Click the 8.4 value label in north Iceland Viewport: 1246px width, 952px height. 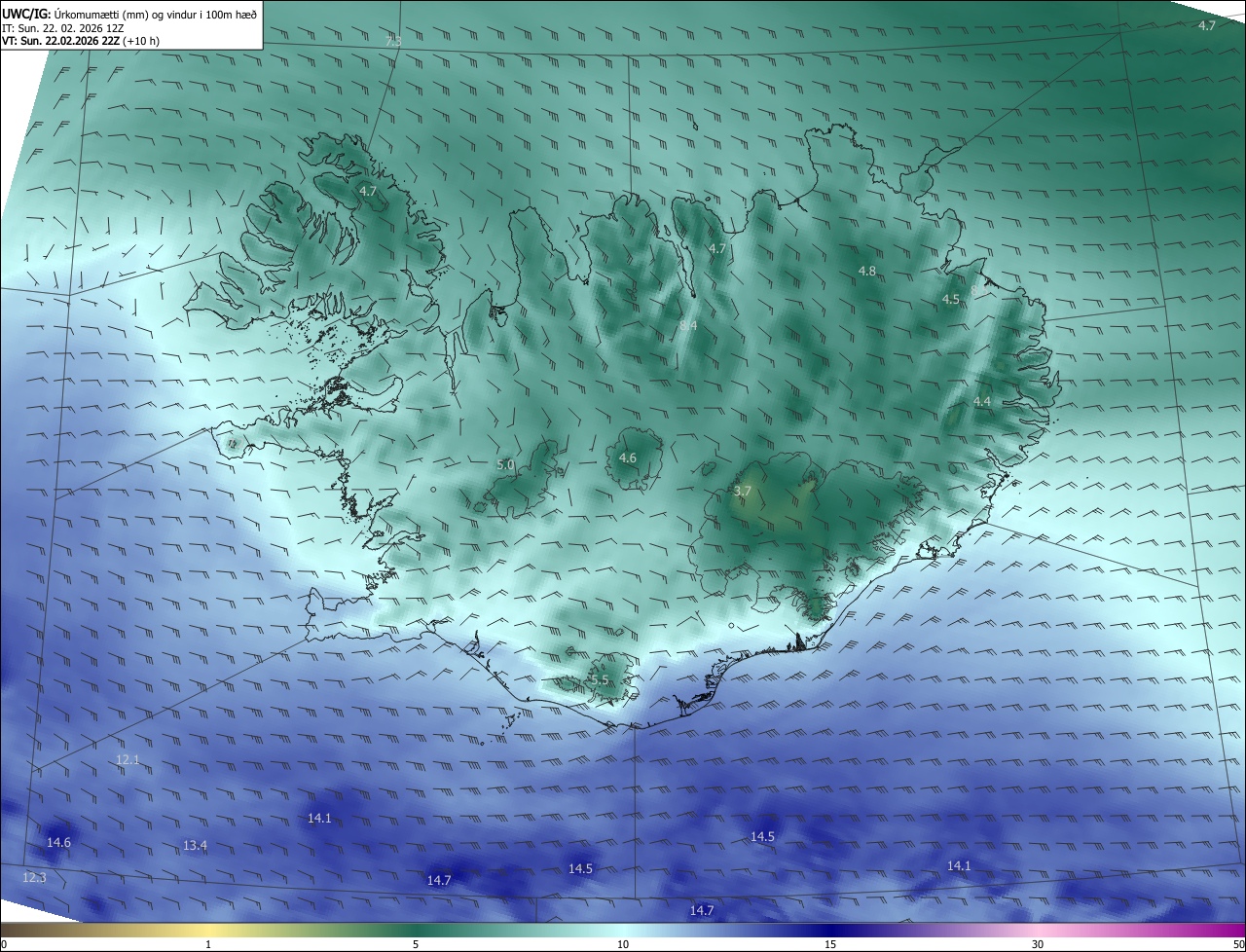(688, 325)
